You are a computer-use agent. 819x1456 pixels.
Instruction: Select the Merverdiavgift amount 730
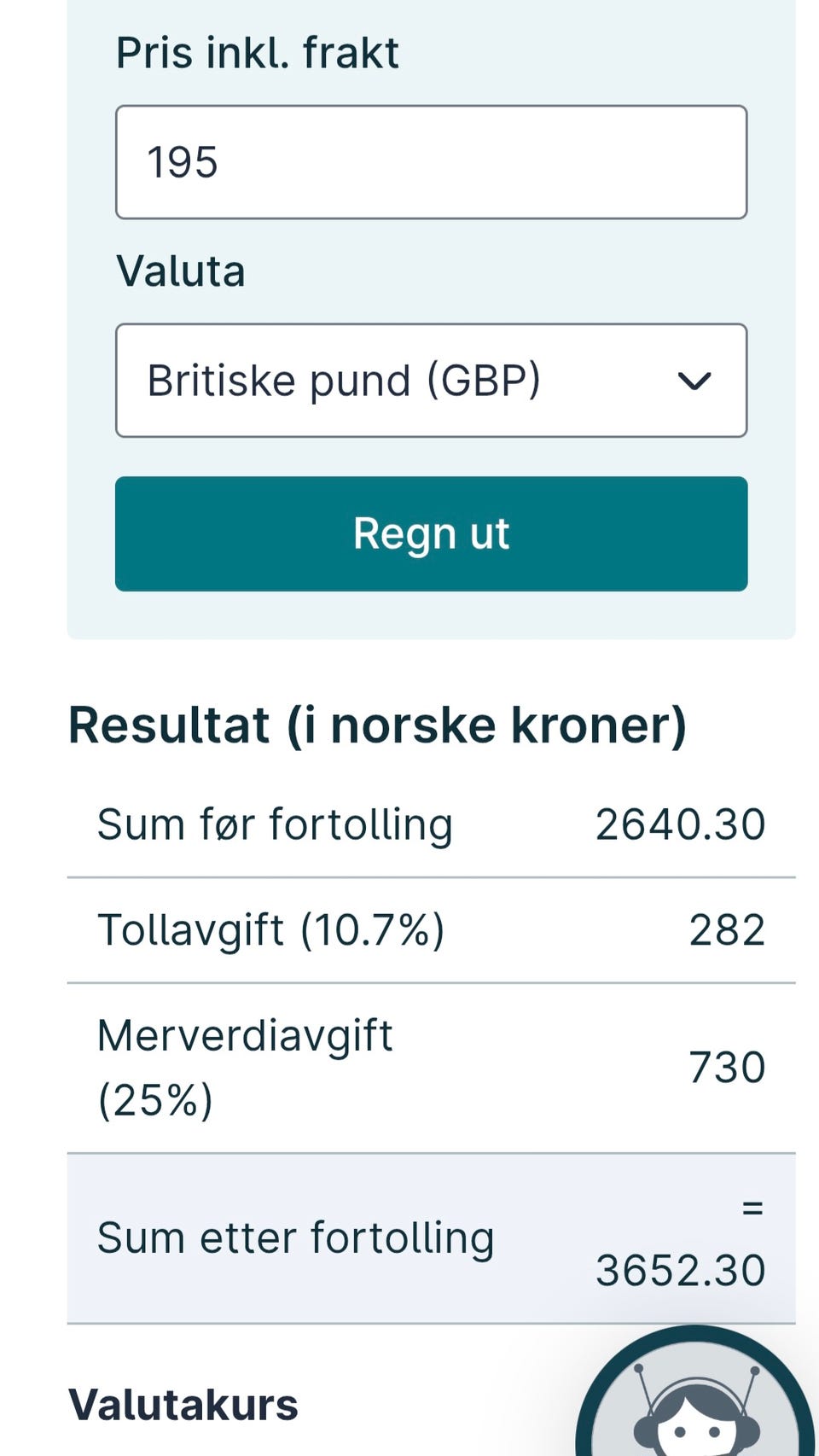[727, 1067]
